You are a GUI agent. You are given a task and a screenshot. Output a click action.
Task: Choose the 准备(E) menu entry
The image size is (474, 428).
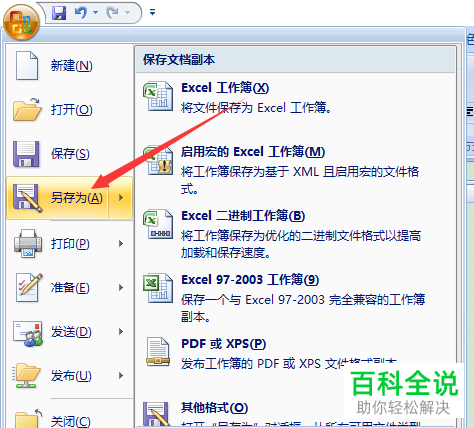pos(70,288)
